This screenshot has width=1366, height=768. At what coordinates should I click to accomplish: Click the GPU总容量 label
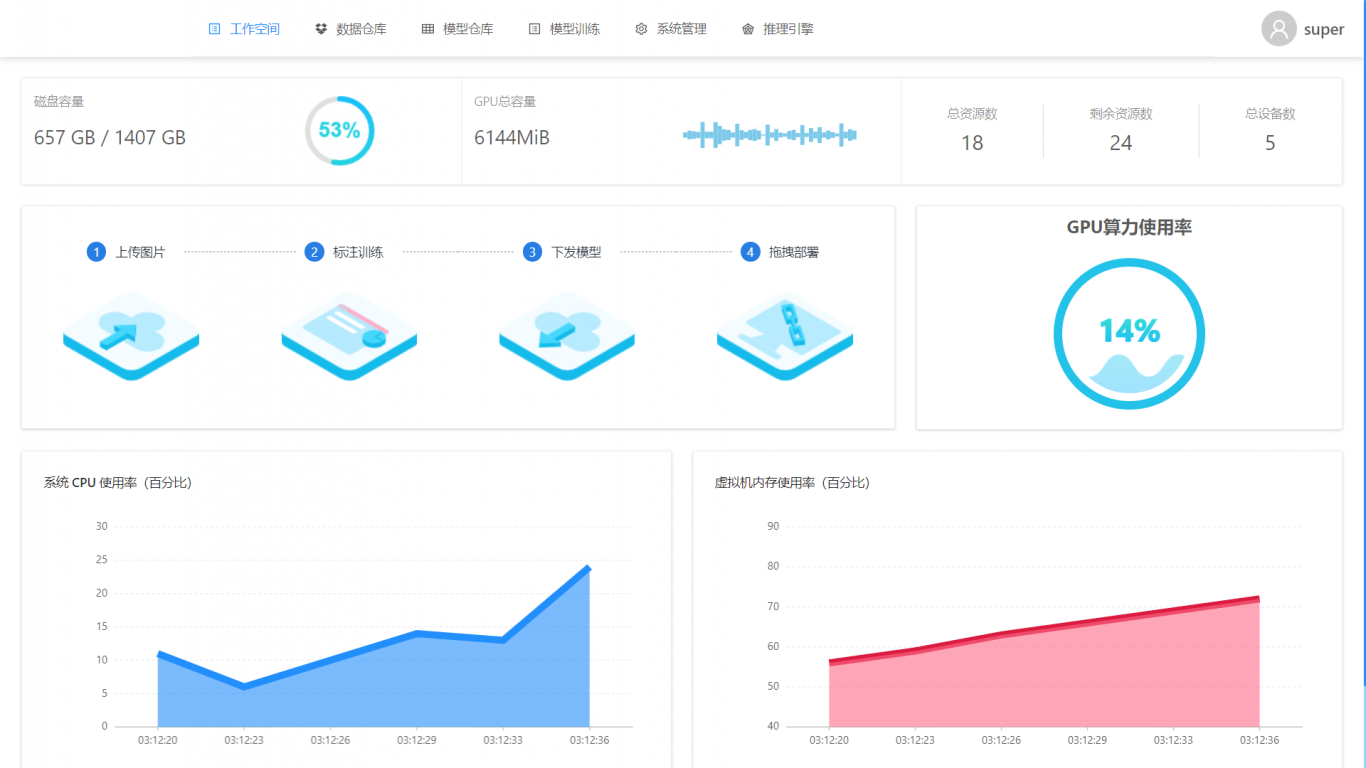pyautogui.click(x=505, y=102)
